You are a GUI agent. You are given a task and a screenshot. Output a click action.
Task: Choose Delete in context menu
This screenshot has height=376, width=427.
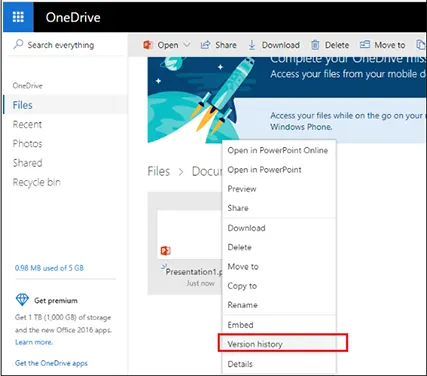[x=239, y=247]
